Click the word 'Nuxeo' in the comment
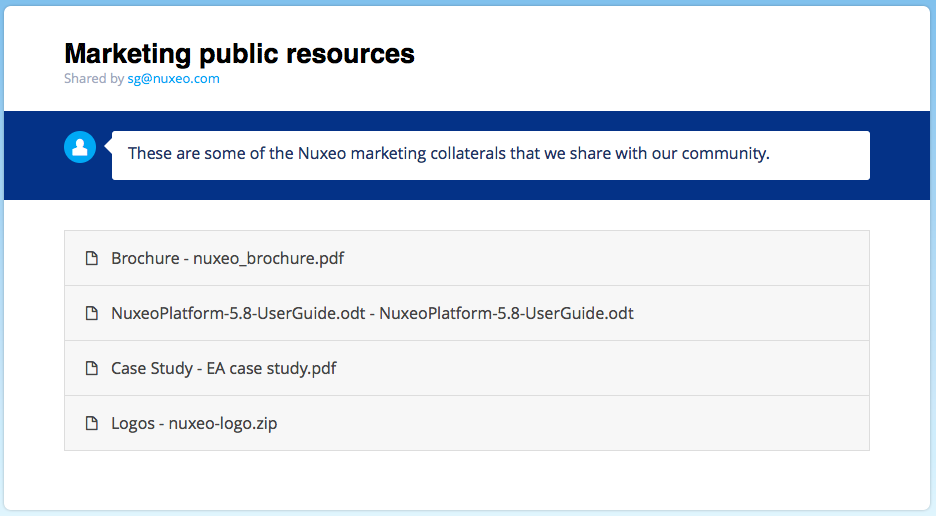Image resolution: width=936 pixels, height=516 pixels. point(322,153)
